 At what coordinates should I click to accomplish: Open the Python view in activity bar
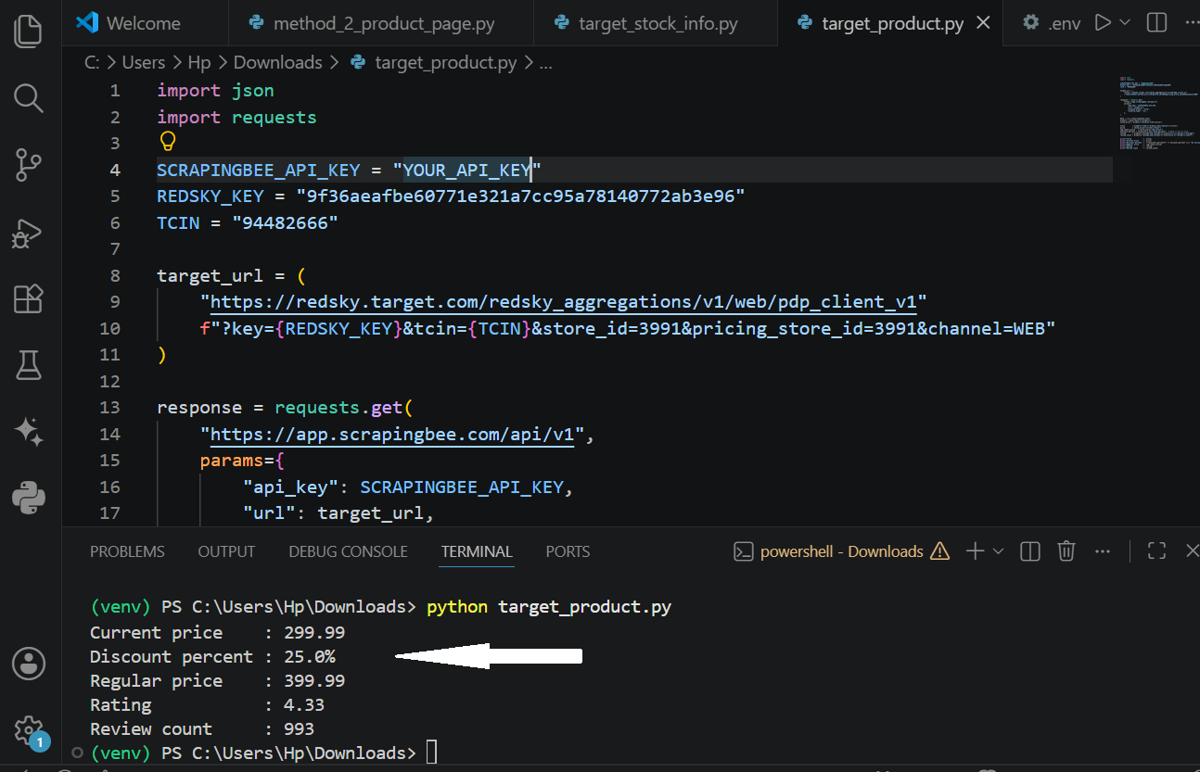tap(28, 497)
